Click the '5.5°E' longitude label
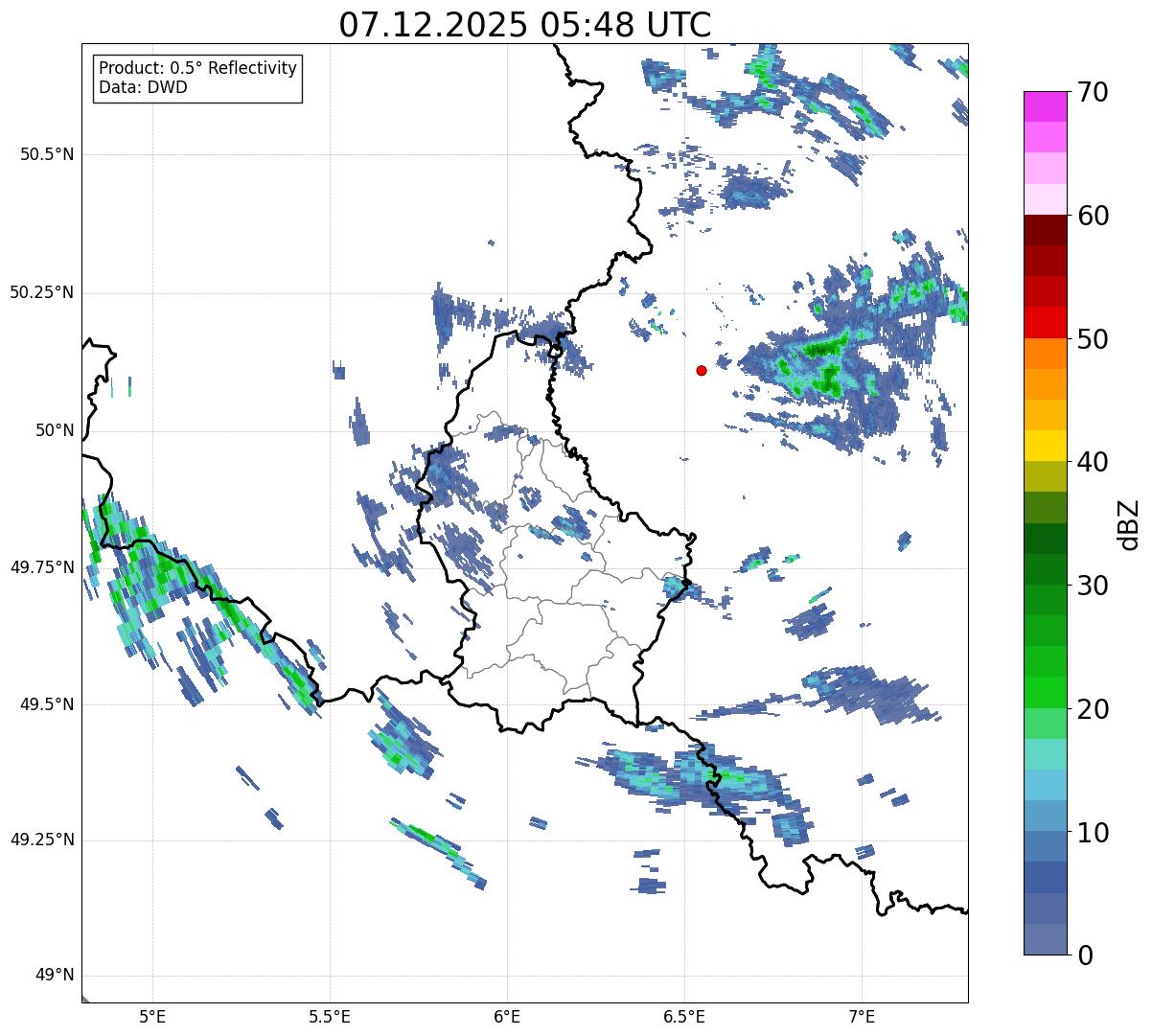 pos(330,1017)
